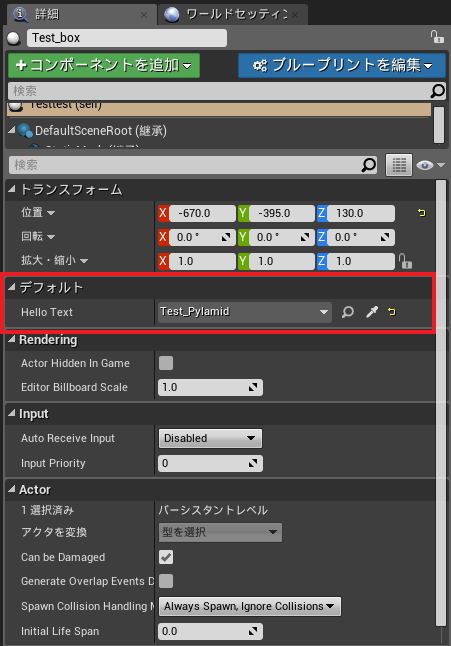This screenshot has height=646, width=451.
Task: Click Initial Life Span value field
Action: (x=210, y=631)
